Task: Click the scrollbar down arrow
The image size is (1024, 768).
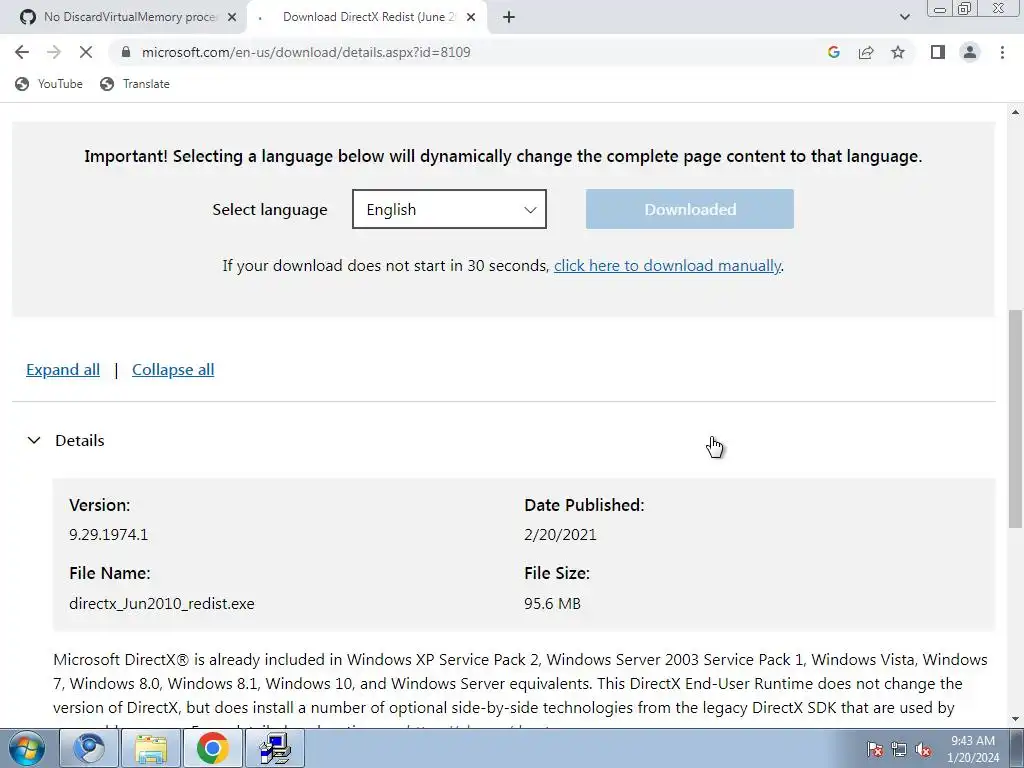Action: [1016, 719]
